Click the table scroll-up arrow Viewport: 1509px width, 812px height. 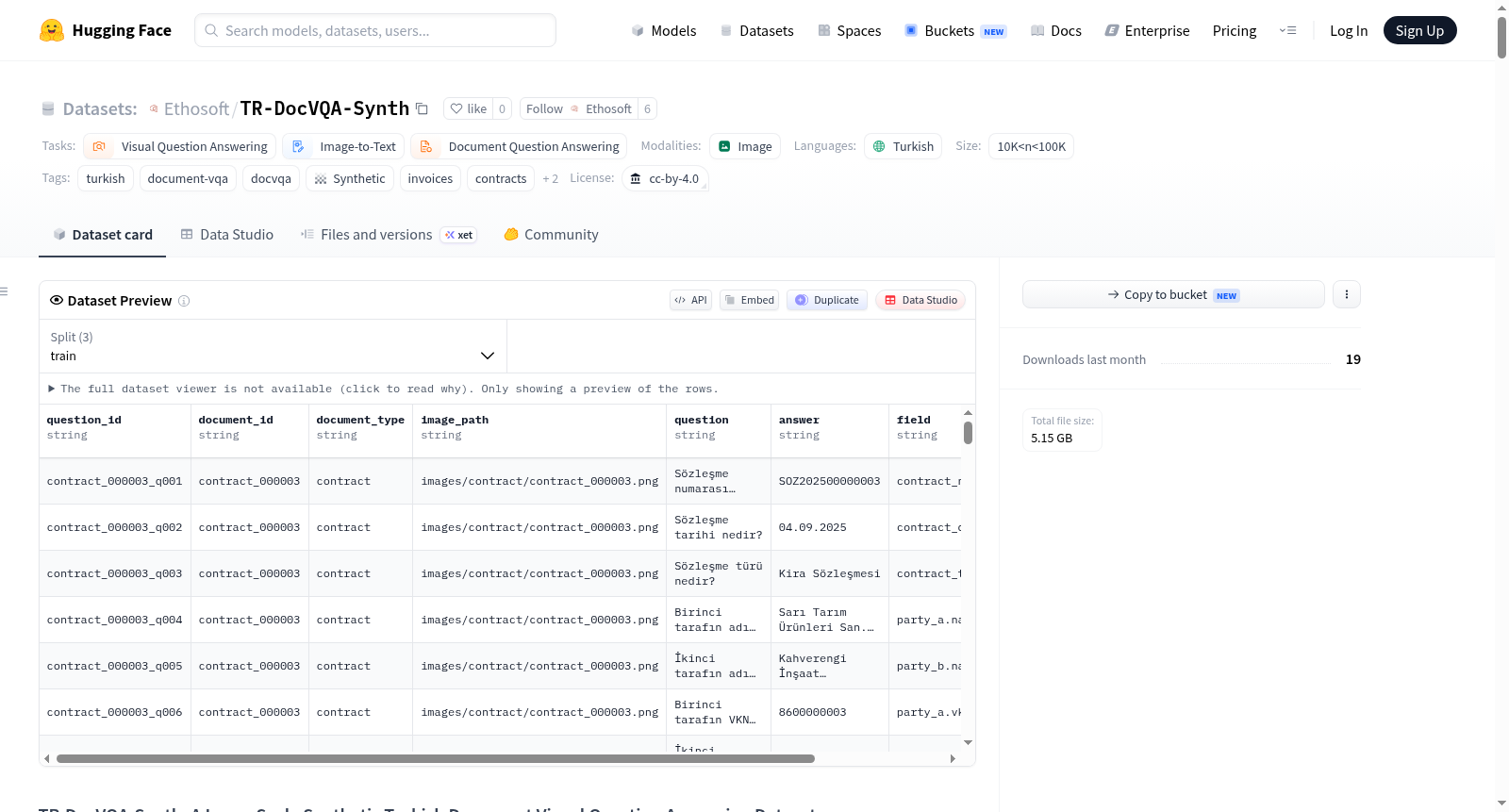point(968,413)
